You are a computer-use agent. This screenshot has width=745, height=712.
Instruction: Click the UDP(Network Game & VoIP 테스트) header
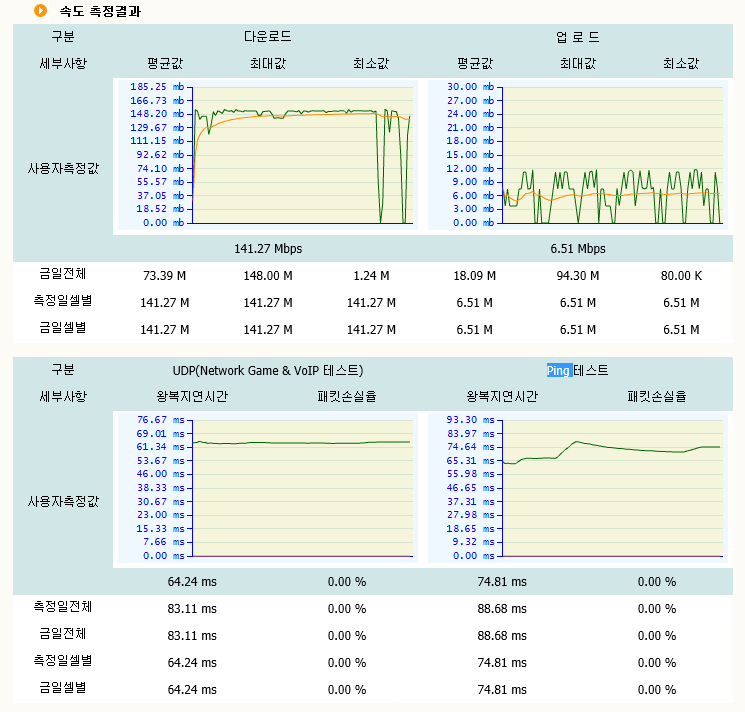pos(267,370)
